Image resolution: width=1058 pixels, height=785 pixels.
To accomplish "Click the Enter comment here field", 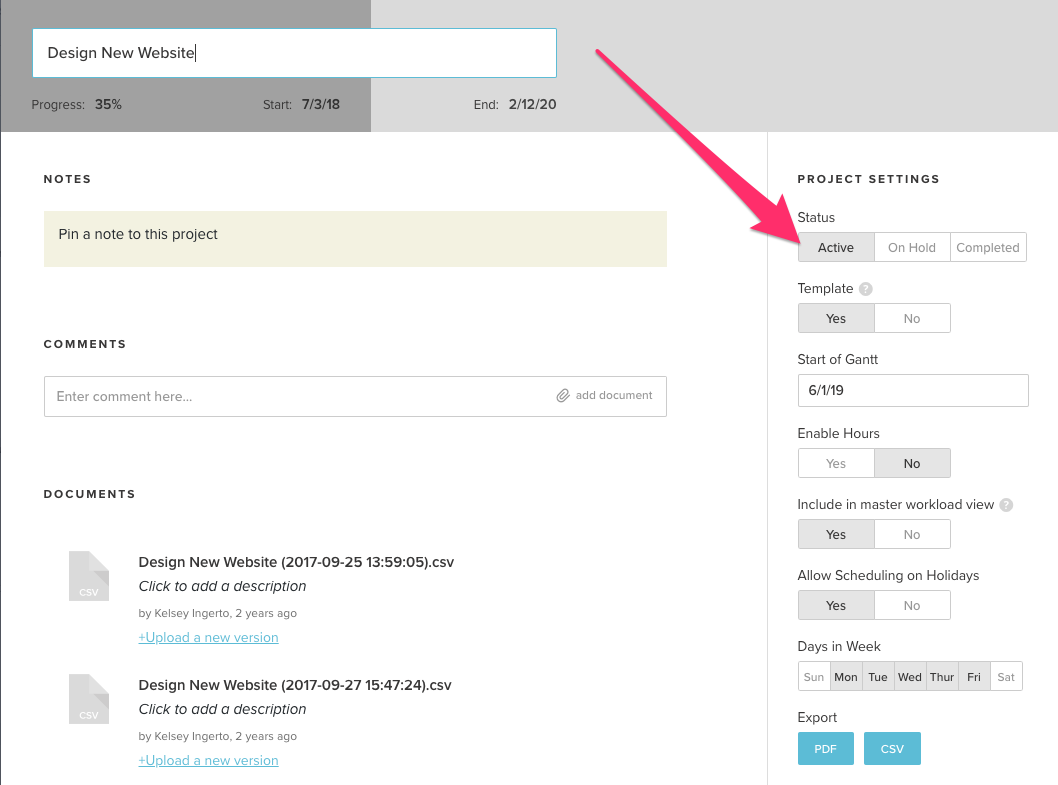I will coord(355,396).
